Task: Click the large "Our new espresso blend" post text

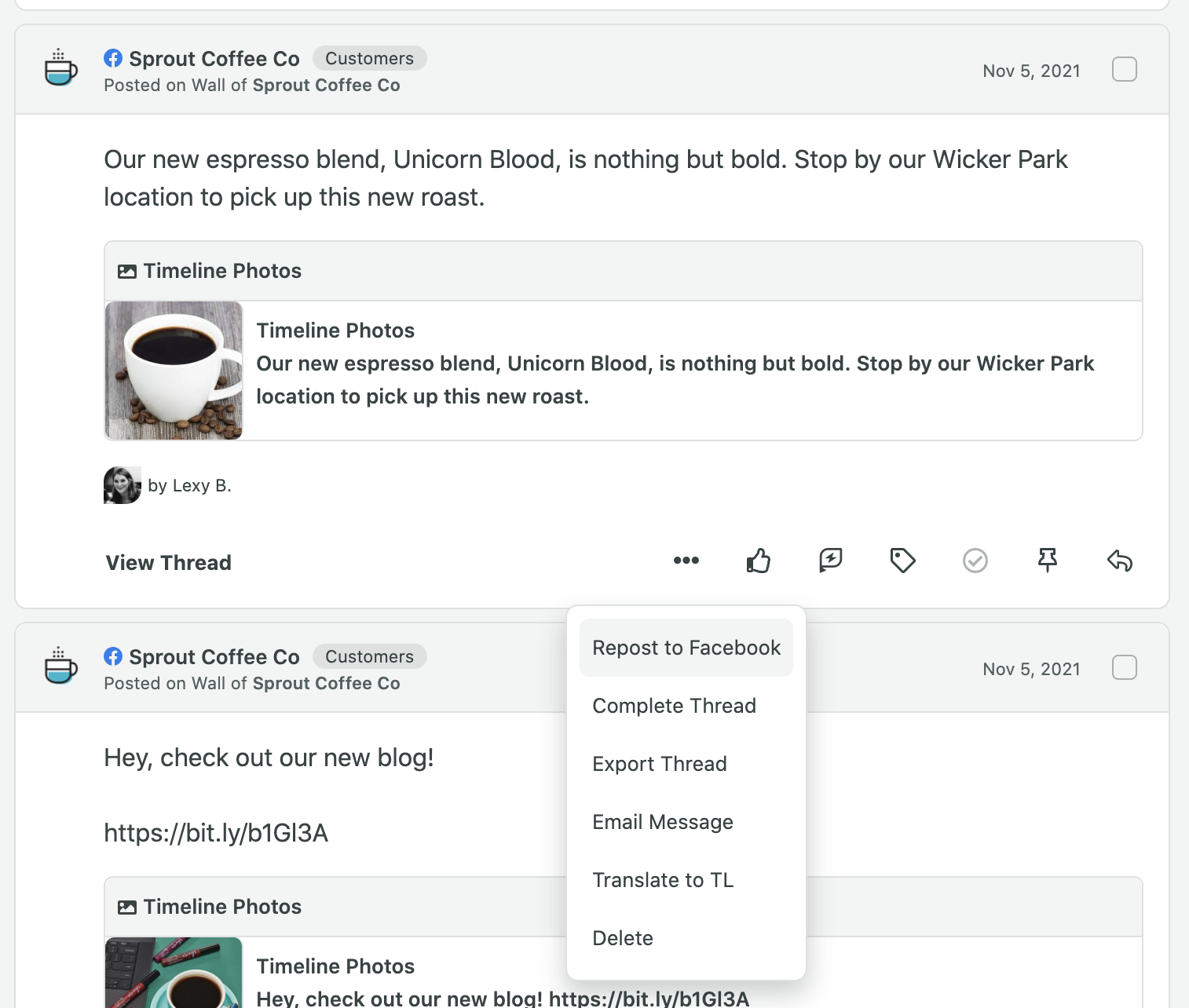Action: tap(586, 178)
